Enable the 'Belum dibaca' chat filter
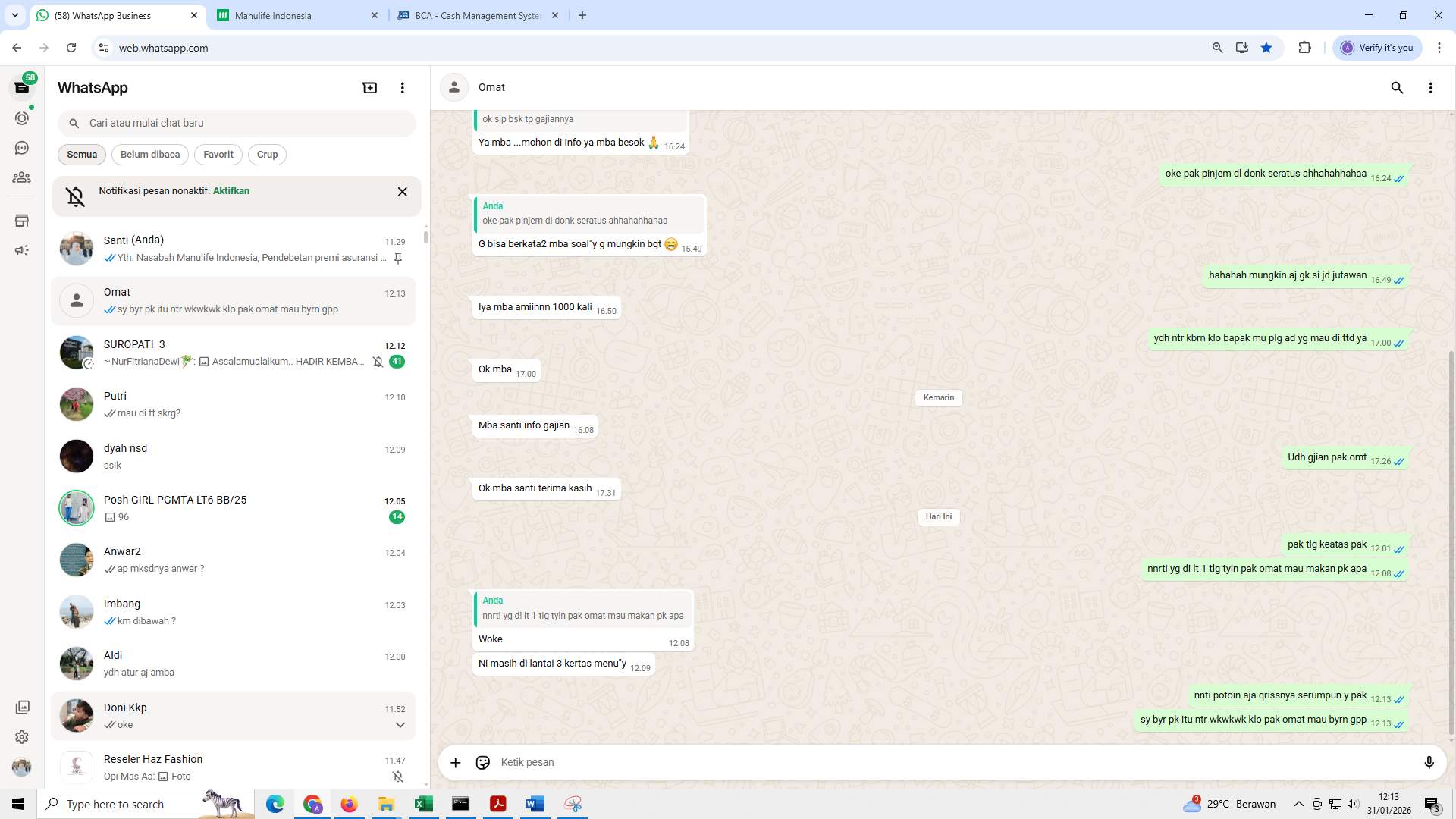 (x=149, y=155)
